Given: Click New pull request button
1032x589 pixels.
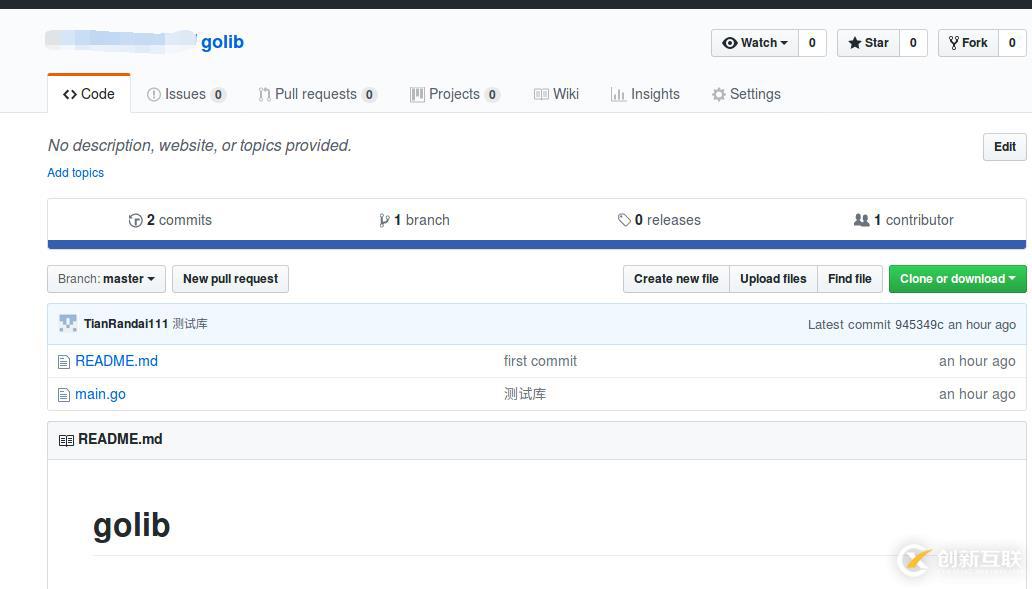Looking at the screenshot, I should 230,279.
